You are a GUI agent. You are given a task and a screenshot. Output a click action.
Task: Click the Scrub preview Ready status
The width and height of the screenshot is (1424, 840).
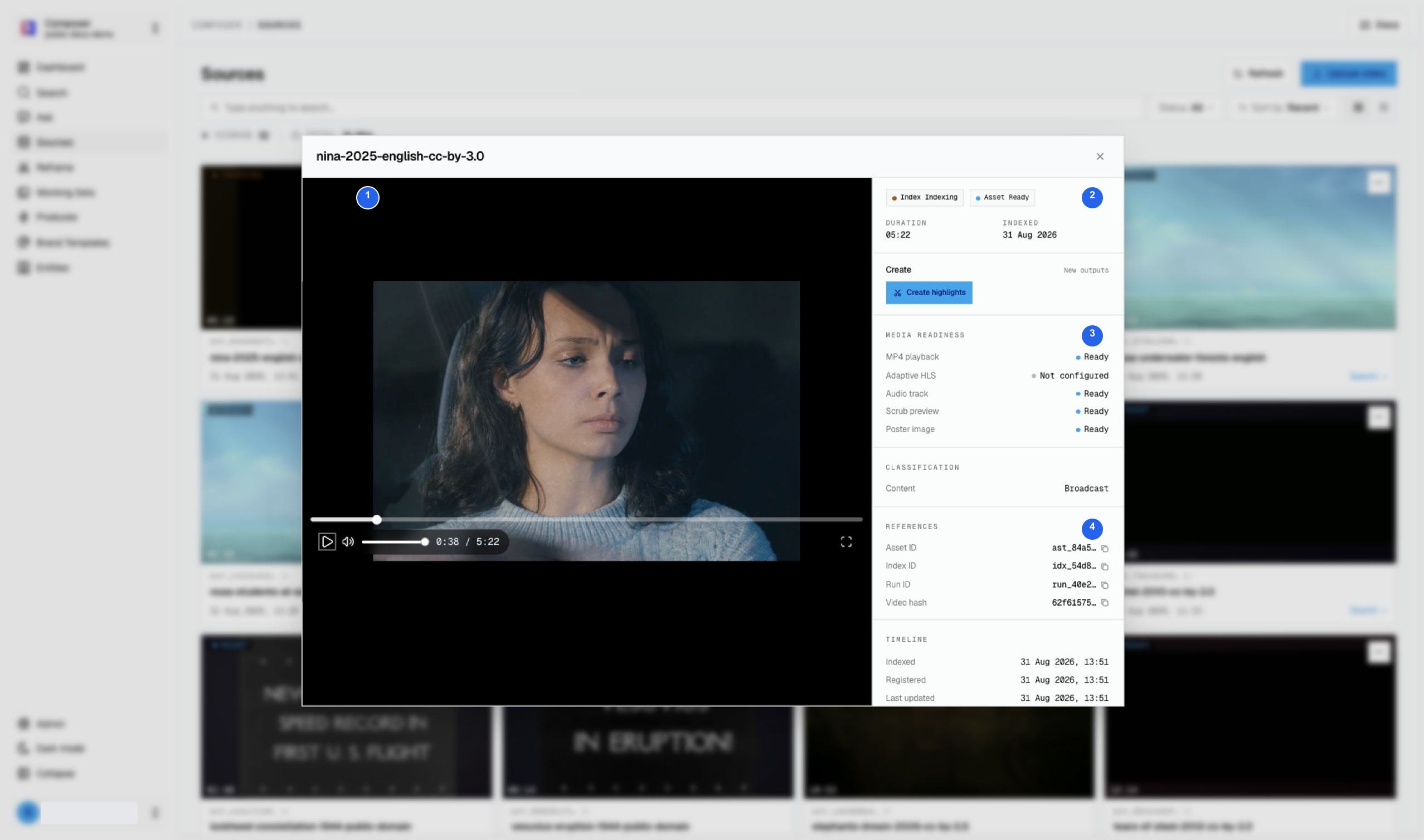tap(1092, 411)
